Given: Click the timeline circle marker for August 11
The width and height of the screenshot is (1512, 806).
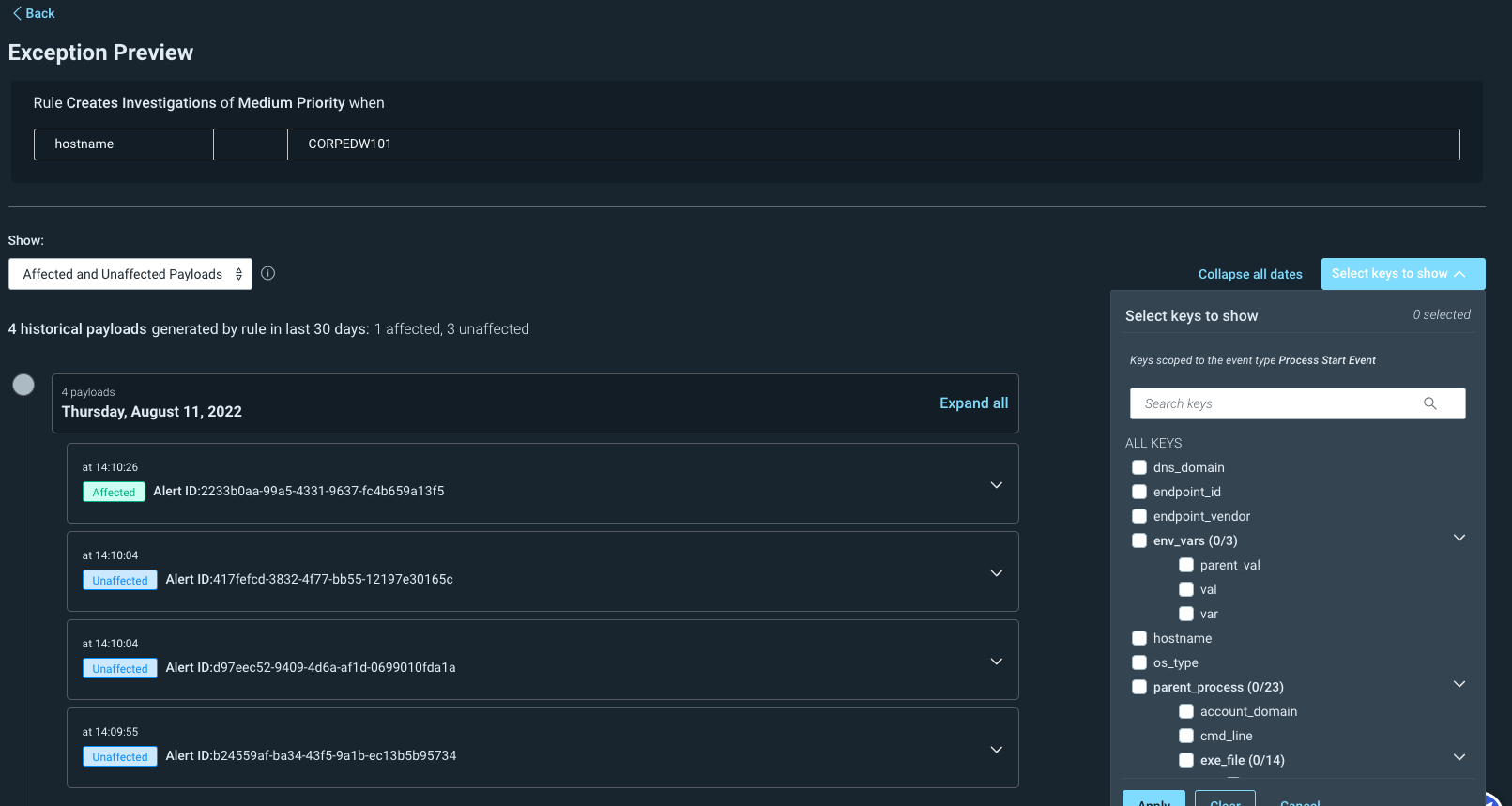Looking at the screenshot, I should point(23,385).
